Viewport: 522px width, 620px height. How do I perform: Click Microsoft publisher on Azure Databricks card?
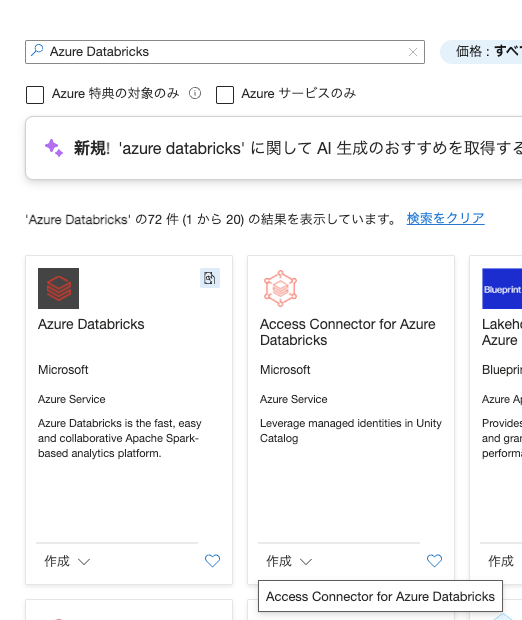(63, 370)
